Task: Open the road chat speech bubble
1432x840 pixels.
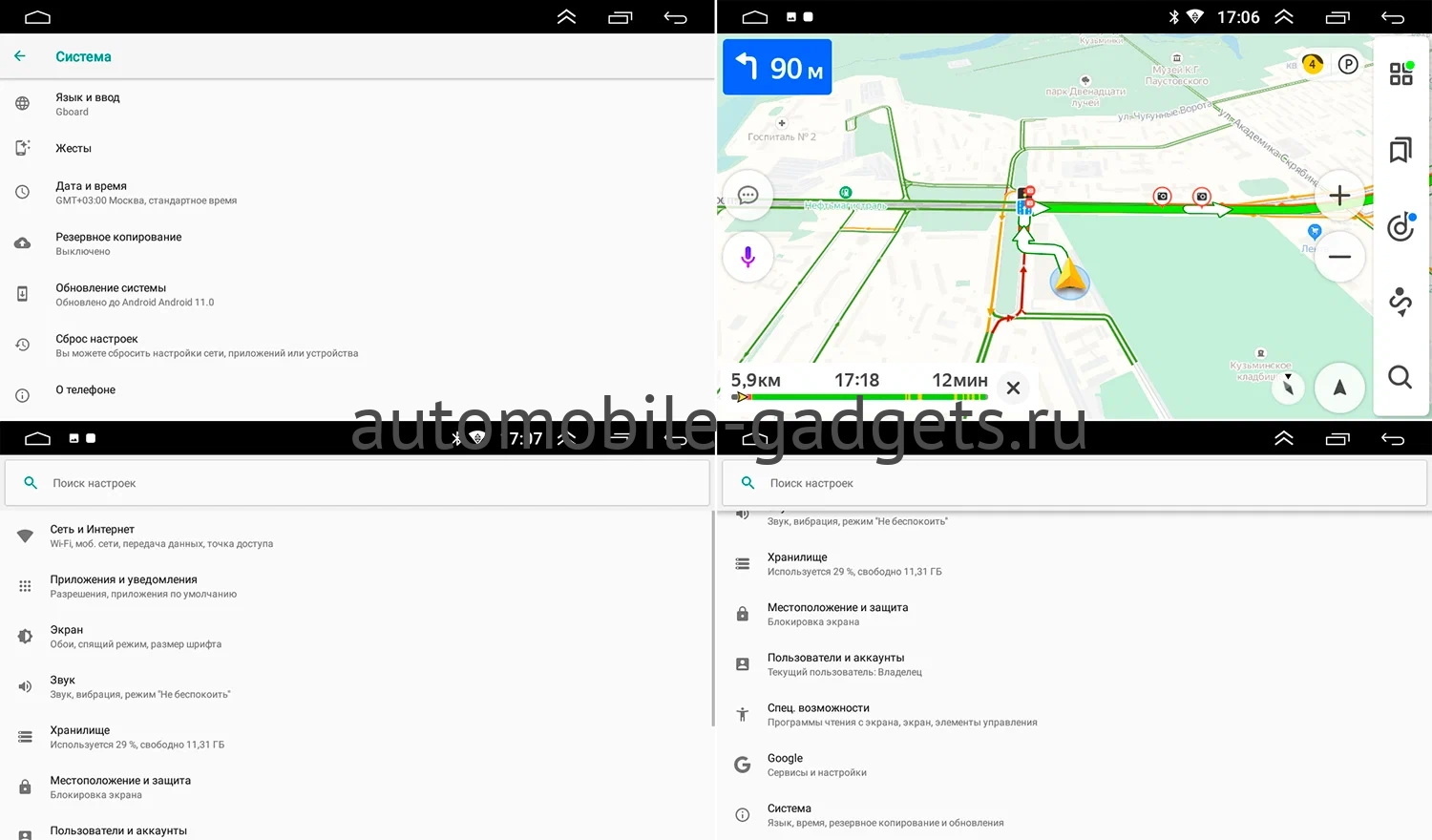Action: [748, 196]
